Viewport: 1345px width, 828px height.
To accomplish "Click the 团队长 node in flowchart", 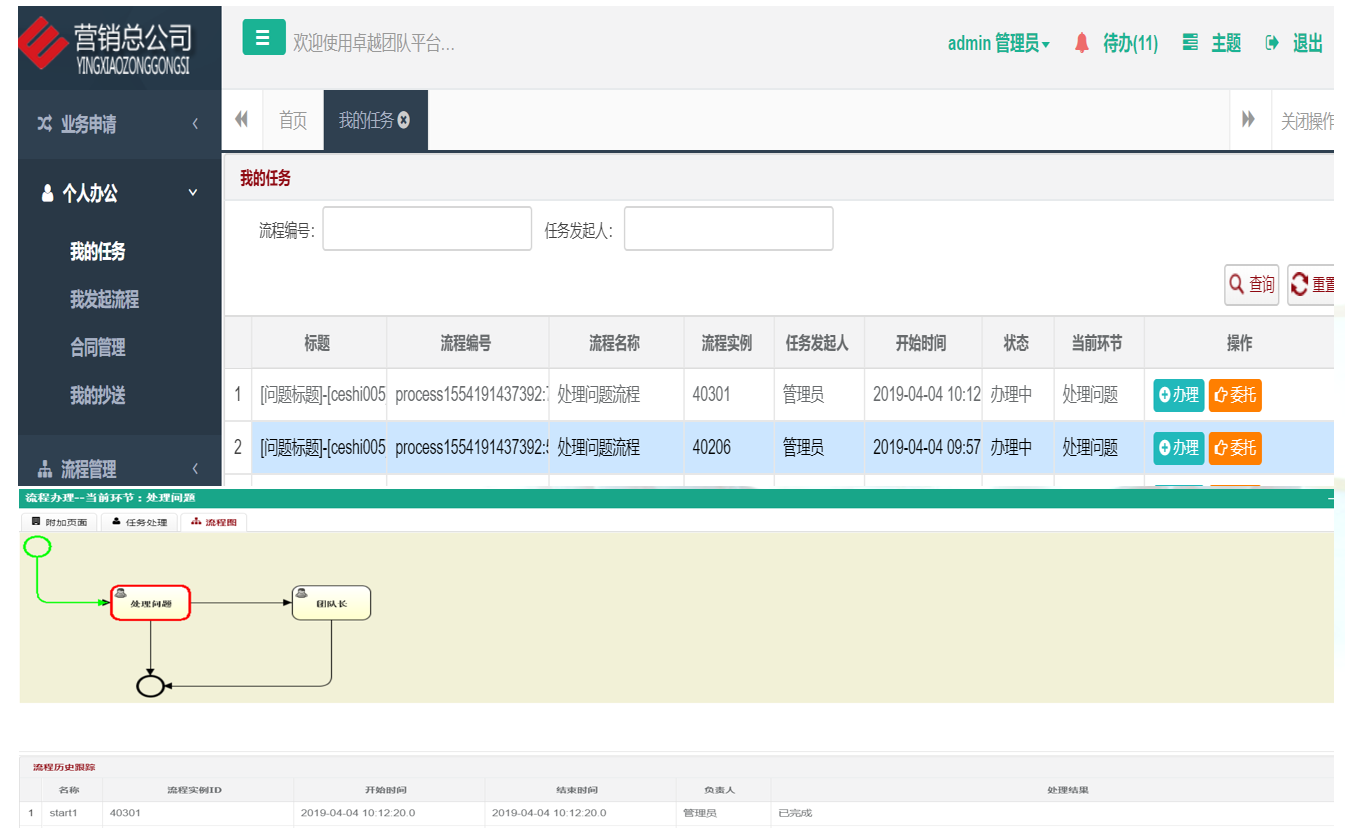I will coord(331,603).
